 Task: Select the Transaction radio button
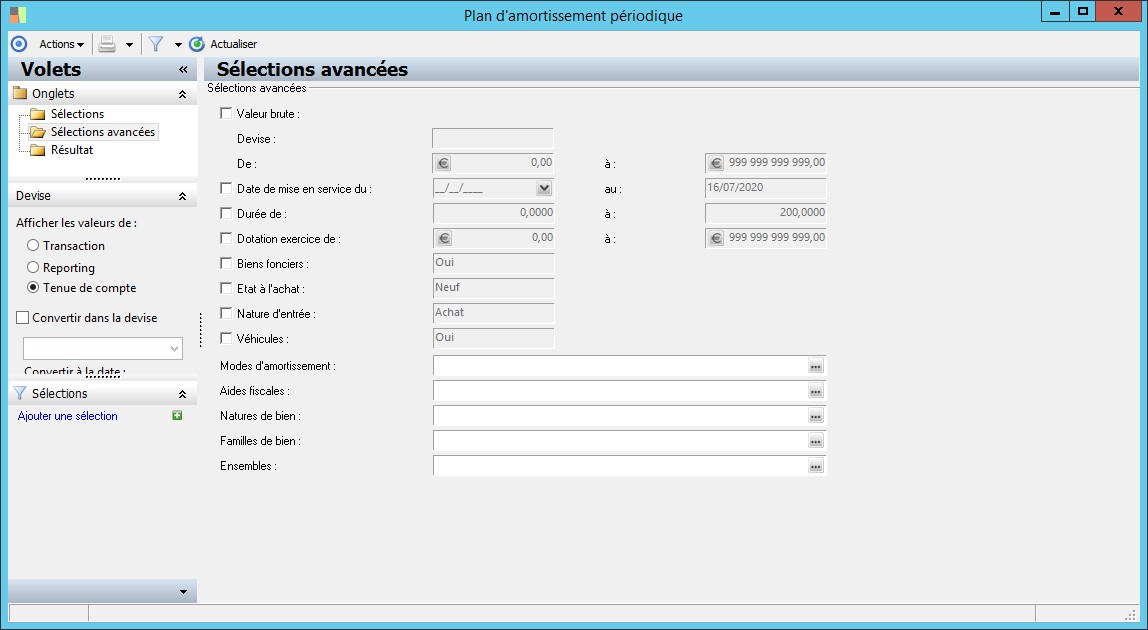tap(33, 245)
